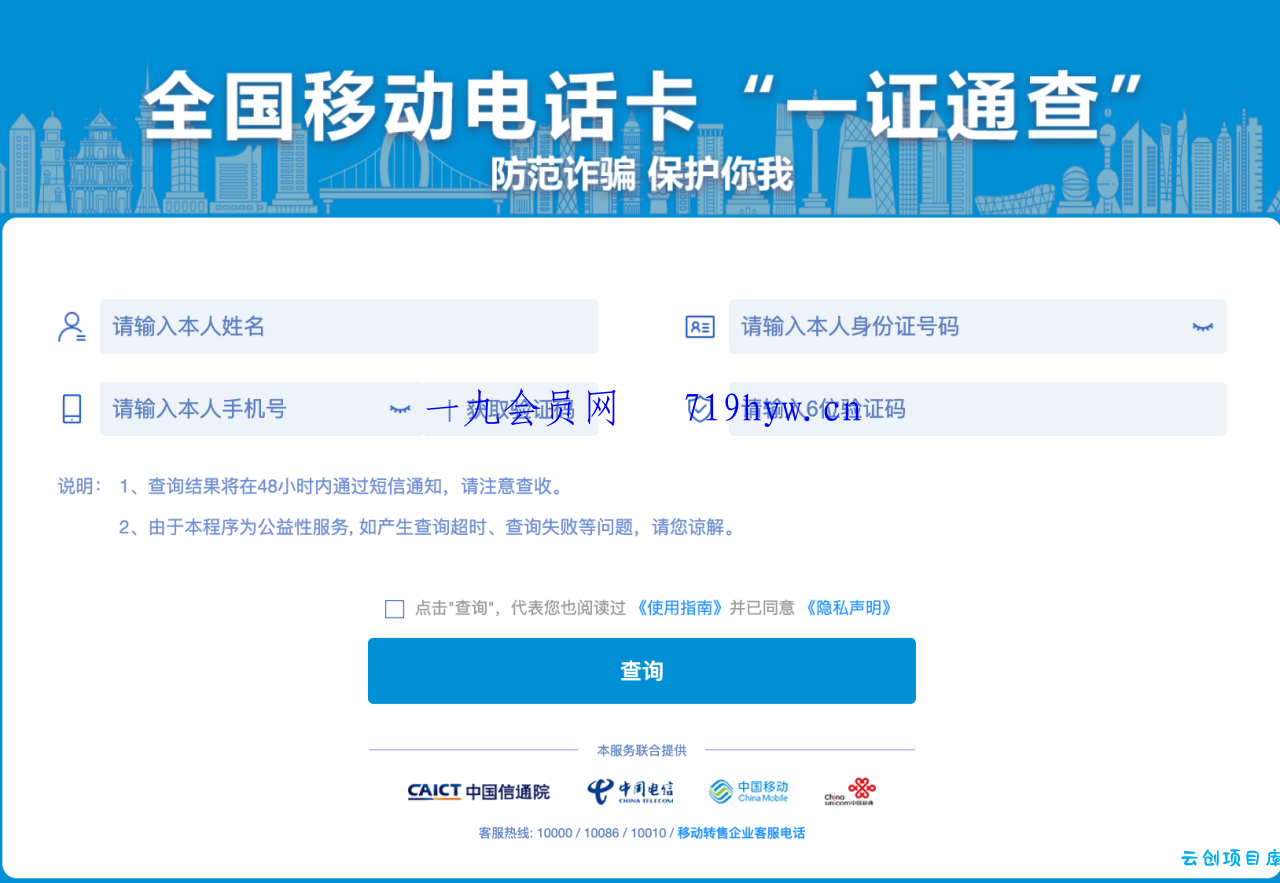Click the 全国移动电话卡"一证通查" banner title
Image resolution: width=1280 pixels, height=883 pixels.
pos(641,104)
